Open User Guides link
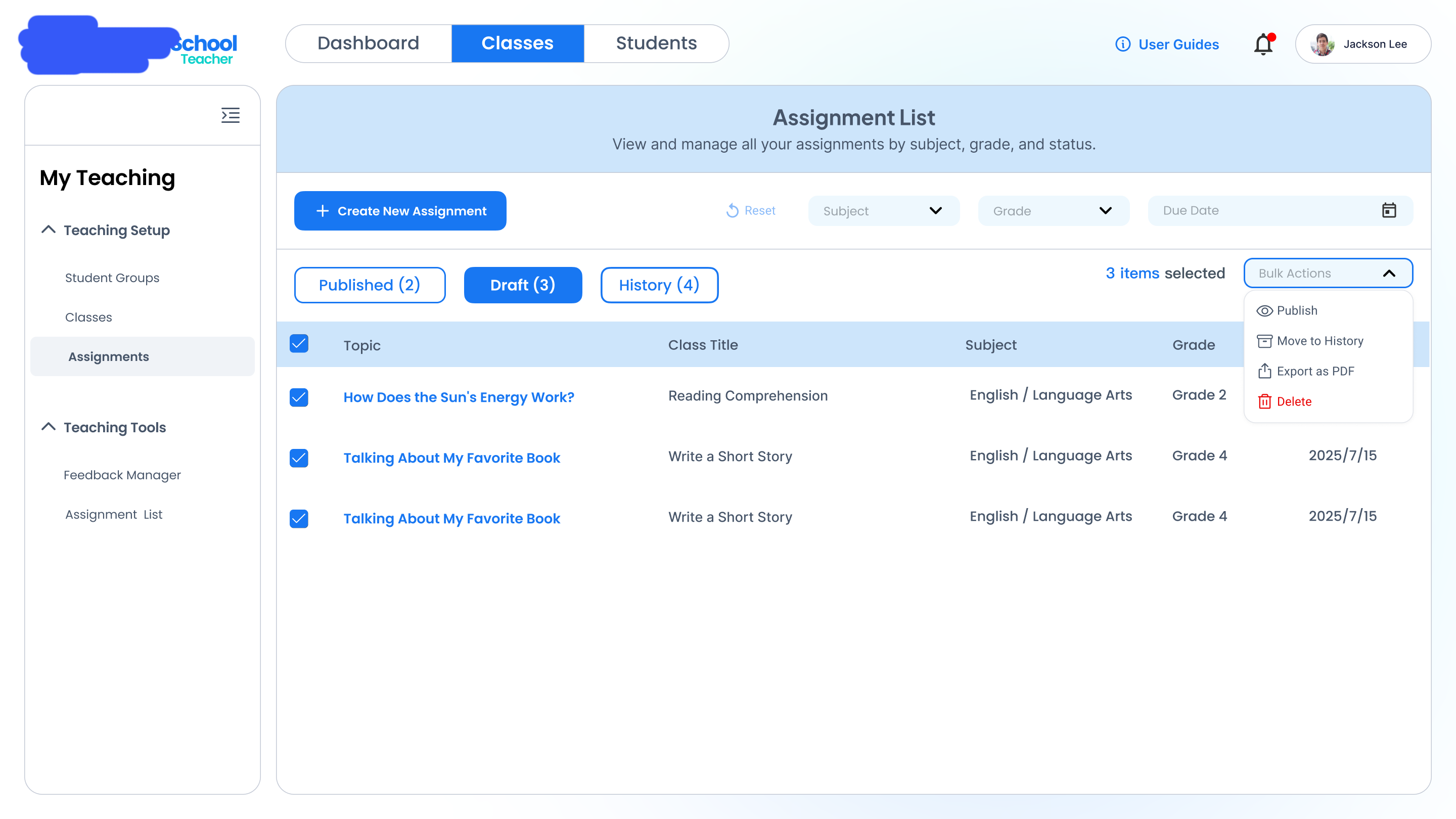The height and width of the screenshot is (819, 1456). coord(1167,44)
